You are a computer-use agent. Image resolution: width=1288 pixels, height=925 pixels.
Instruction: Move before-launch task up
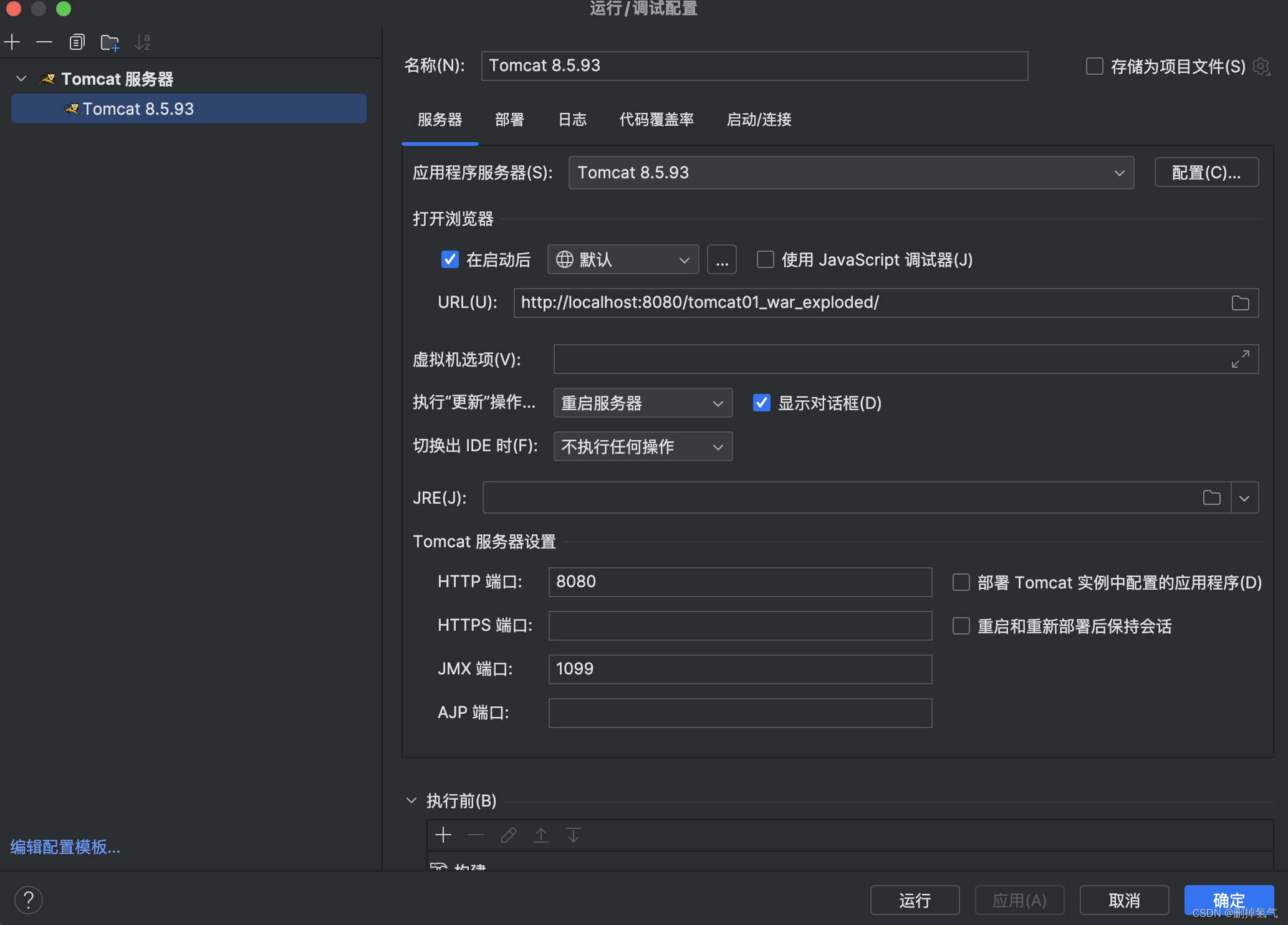pos(541,835)
